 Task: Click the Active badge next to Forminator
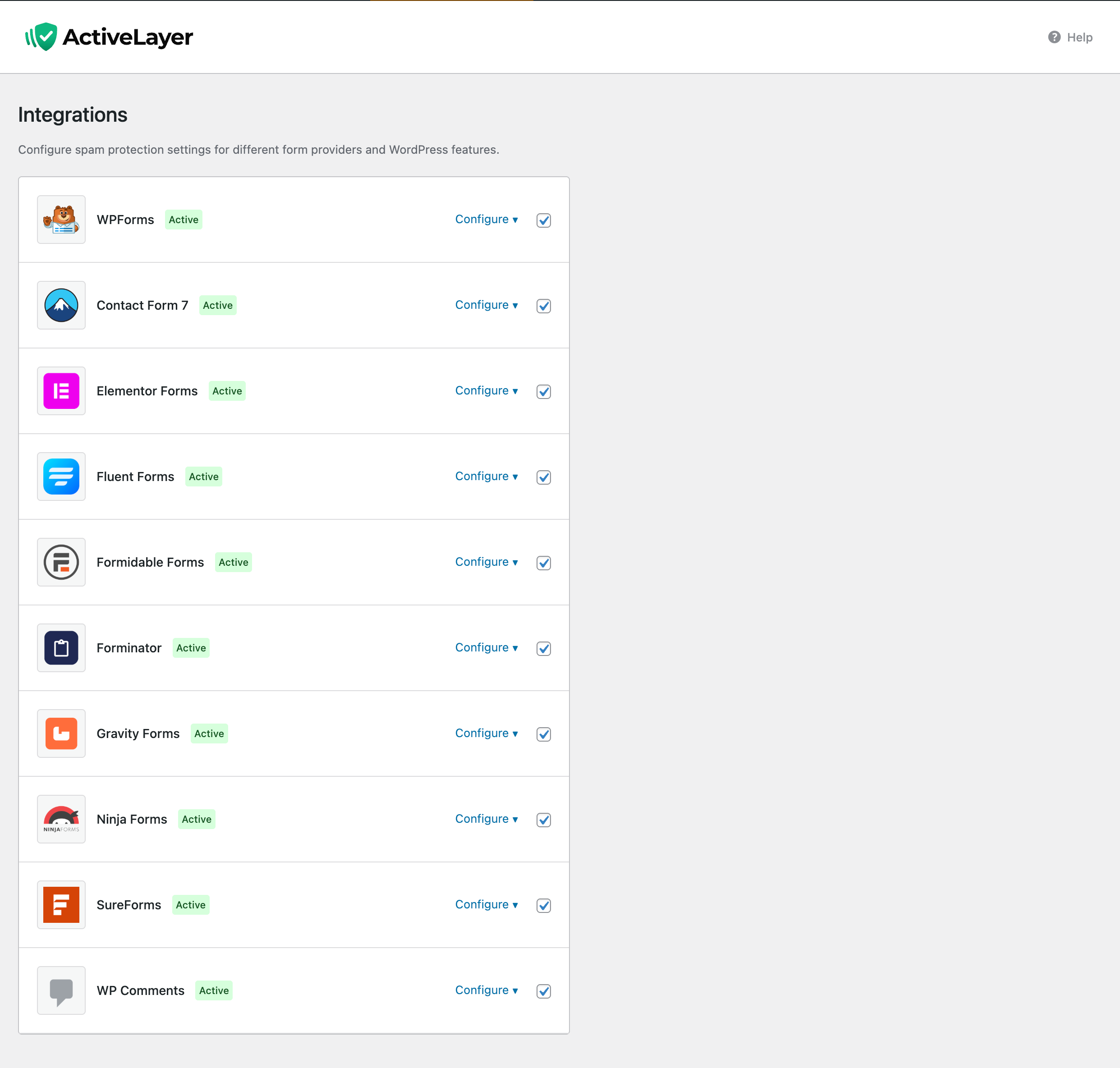[191, 648]
